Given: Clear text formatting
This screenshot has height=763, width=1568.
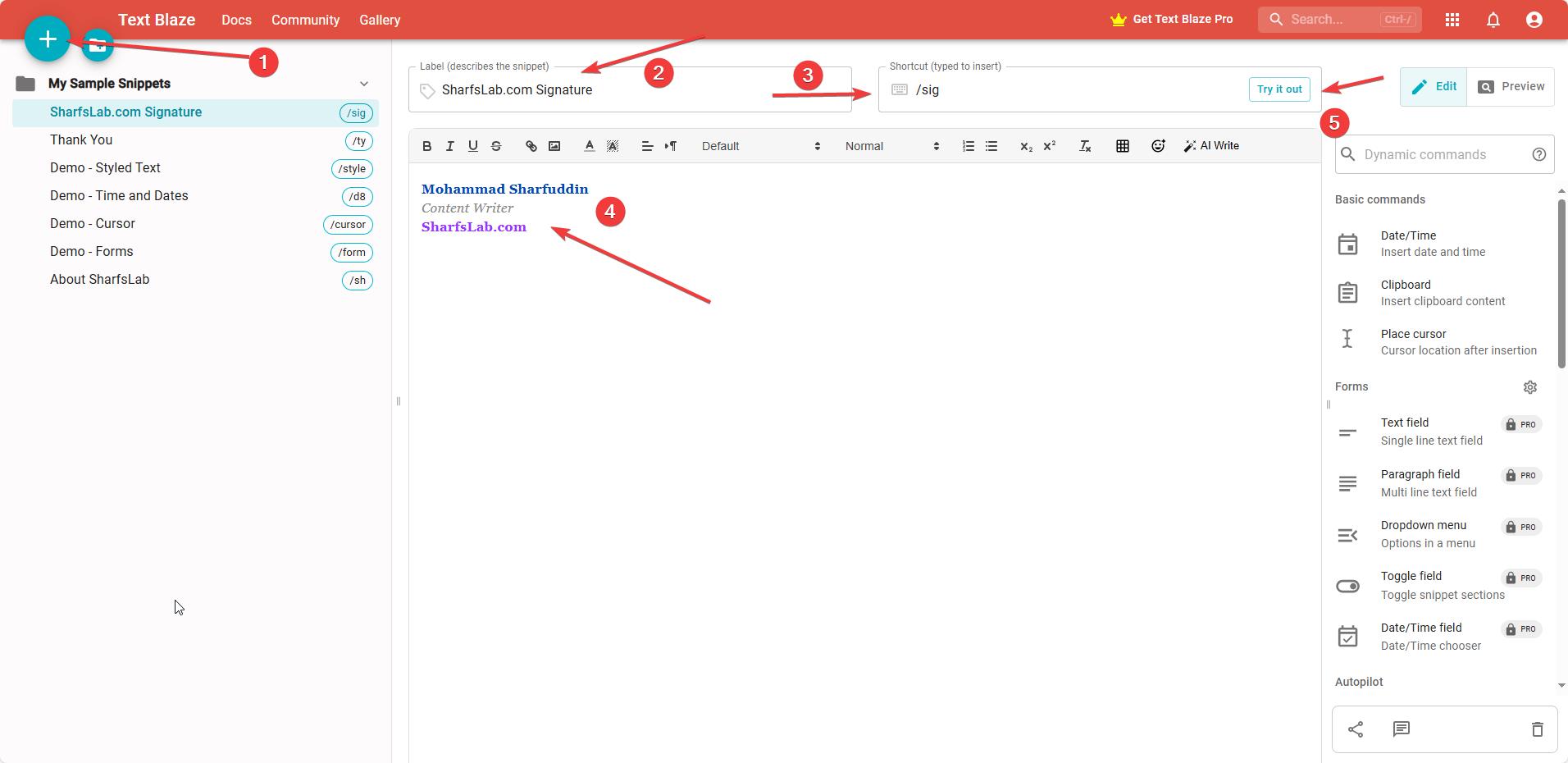Looking at the screenshot, I should point(1085,146).
